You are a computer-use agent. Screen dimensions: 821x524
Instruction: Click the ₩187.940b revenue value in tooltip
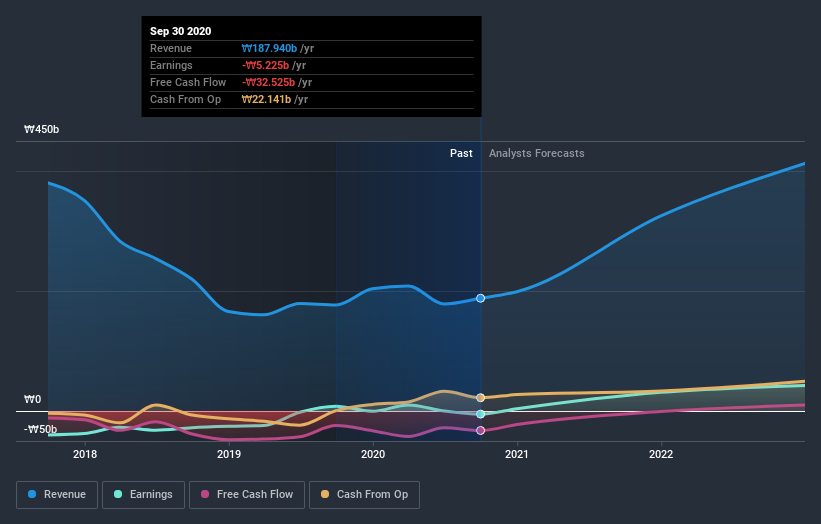pyautogui.click(x=269, y=48)
